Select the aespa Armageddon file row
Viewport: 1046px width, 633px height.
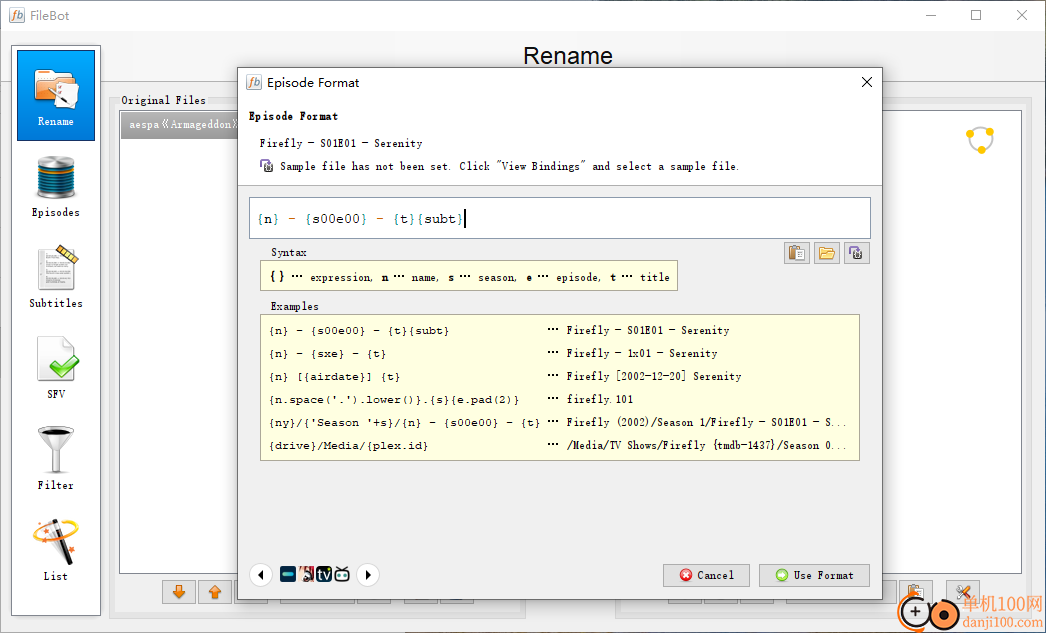(x=179, y=125)
